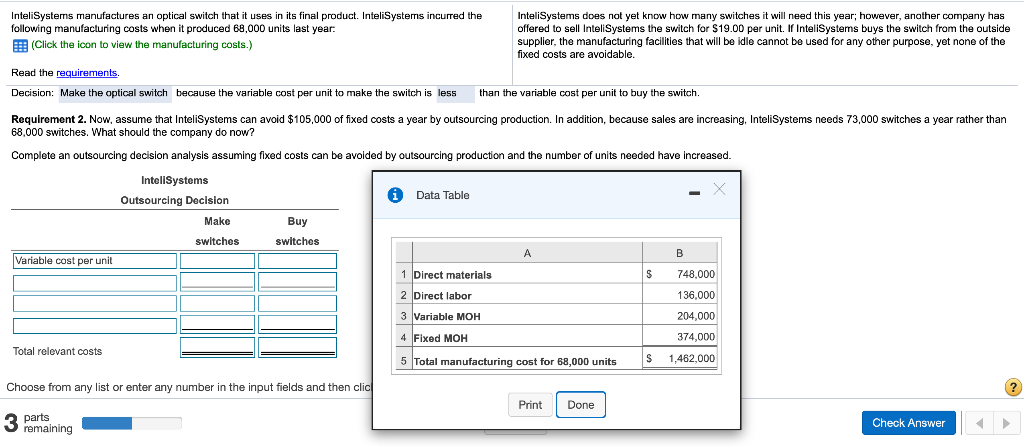
Task: Open the manufacturing costs table icon
Action: pos(18,45)
